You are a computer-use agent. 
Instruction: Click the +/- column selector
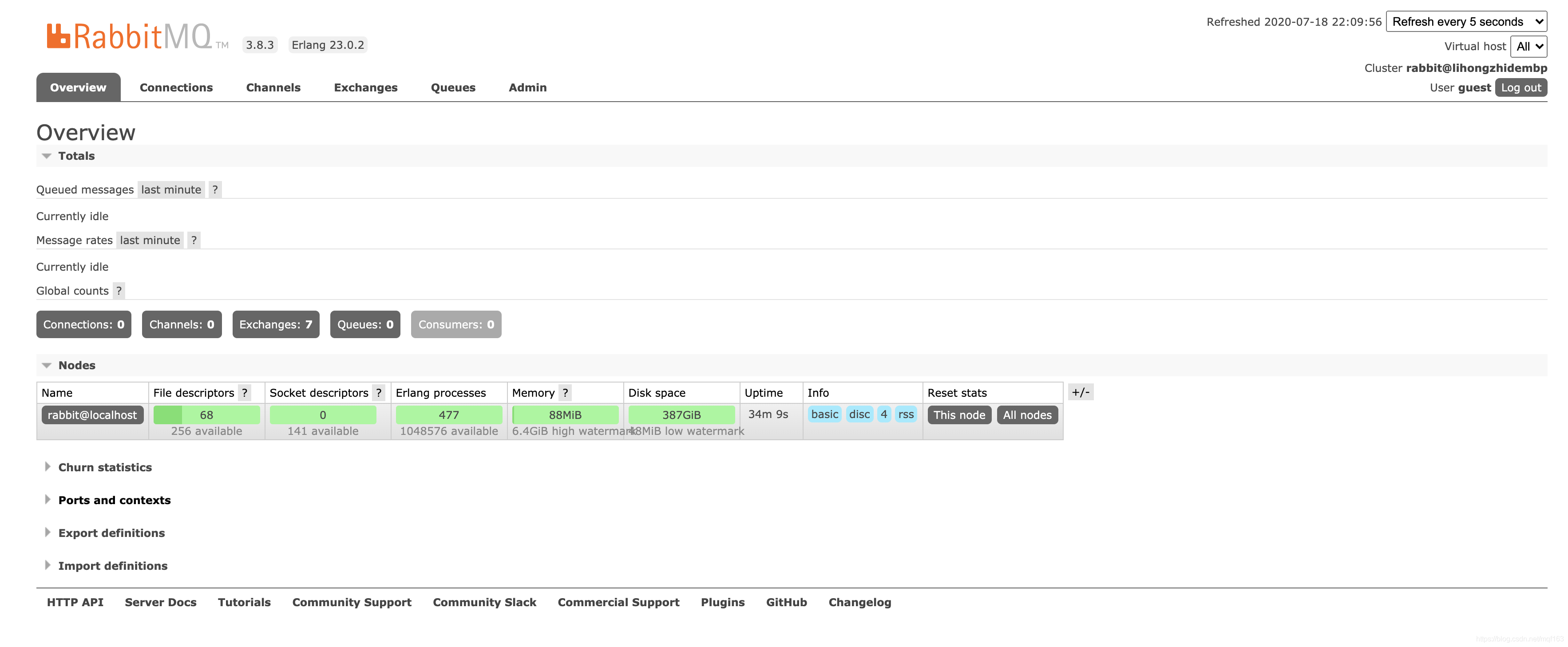pos(1081,392)
